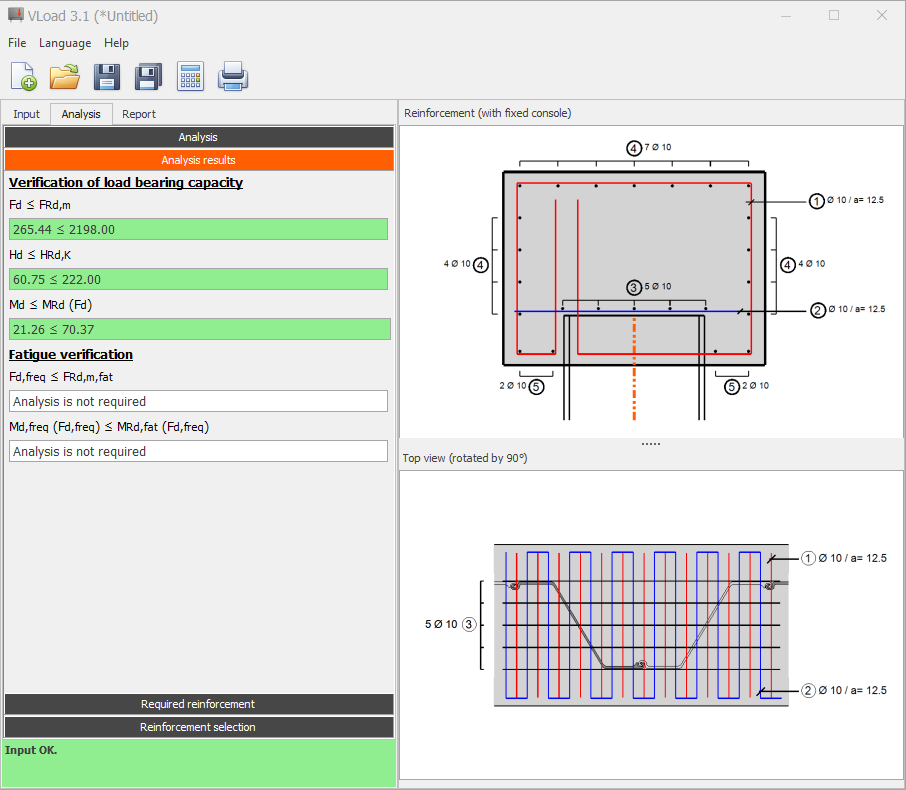This screenshot has width=906, height=790.
Task: Save the project with floppy icon
Action: [107, 77]
